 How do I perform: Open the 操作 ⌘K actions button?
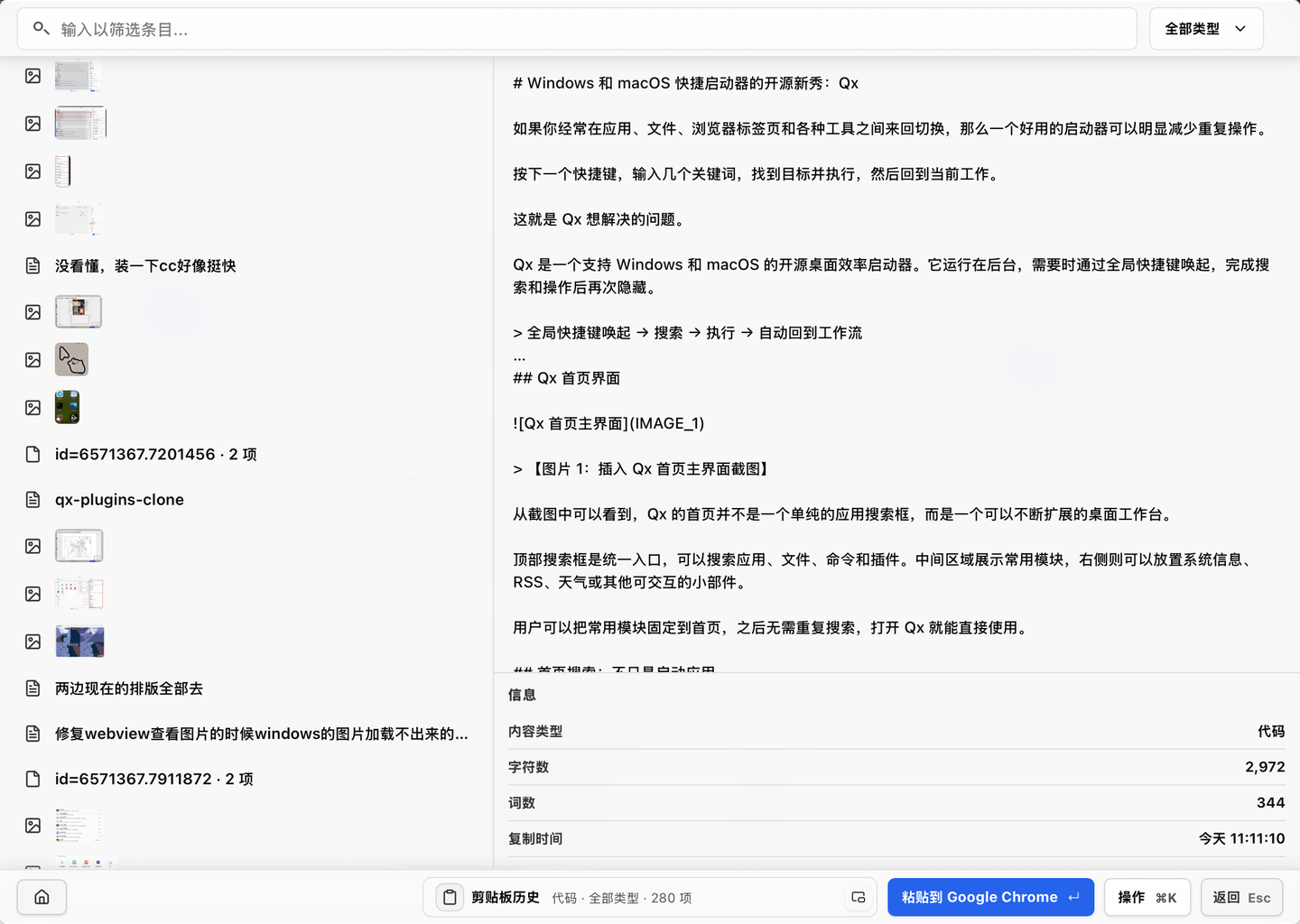coord(1147,897)
